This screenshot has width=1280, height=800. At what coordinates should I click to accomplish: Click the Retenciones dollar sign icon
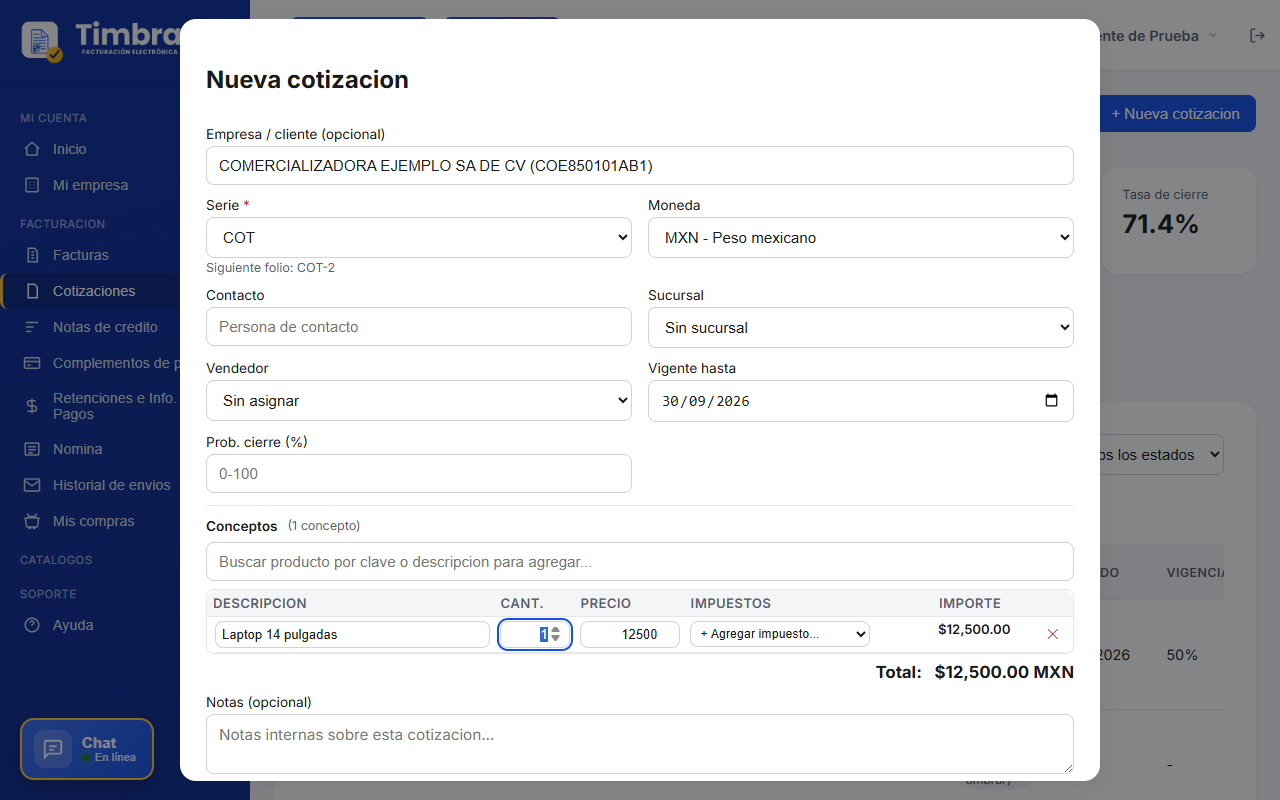click(x=32, y=406)
